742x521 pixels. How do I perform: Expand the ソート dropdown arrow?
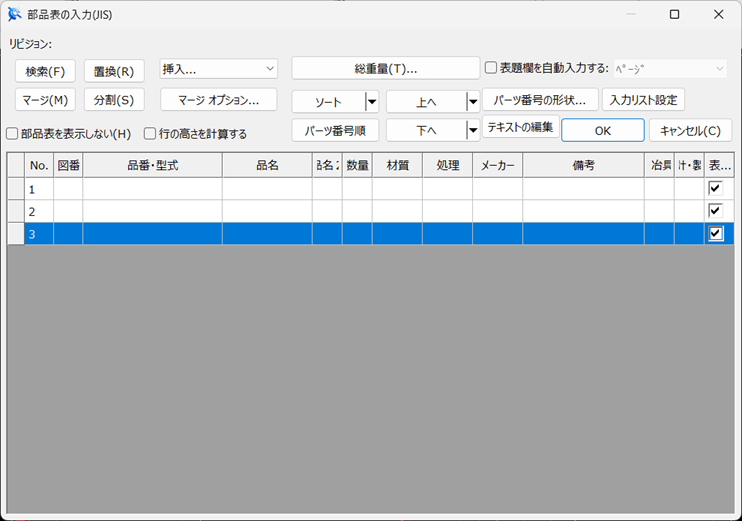(x=372, y=102)
